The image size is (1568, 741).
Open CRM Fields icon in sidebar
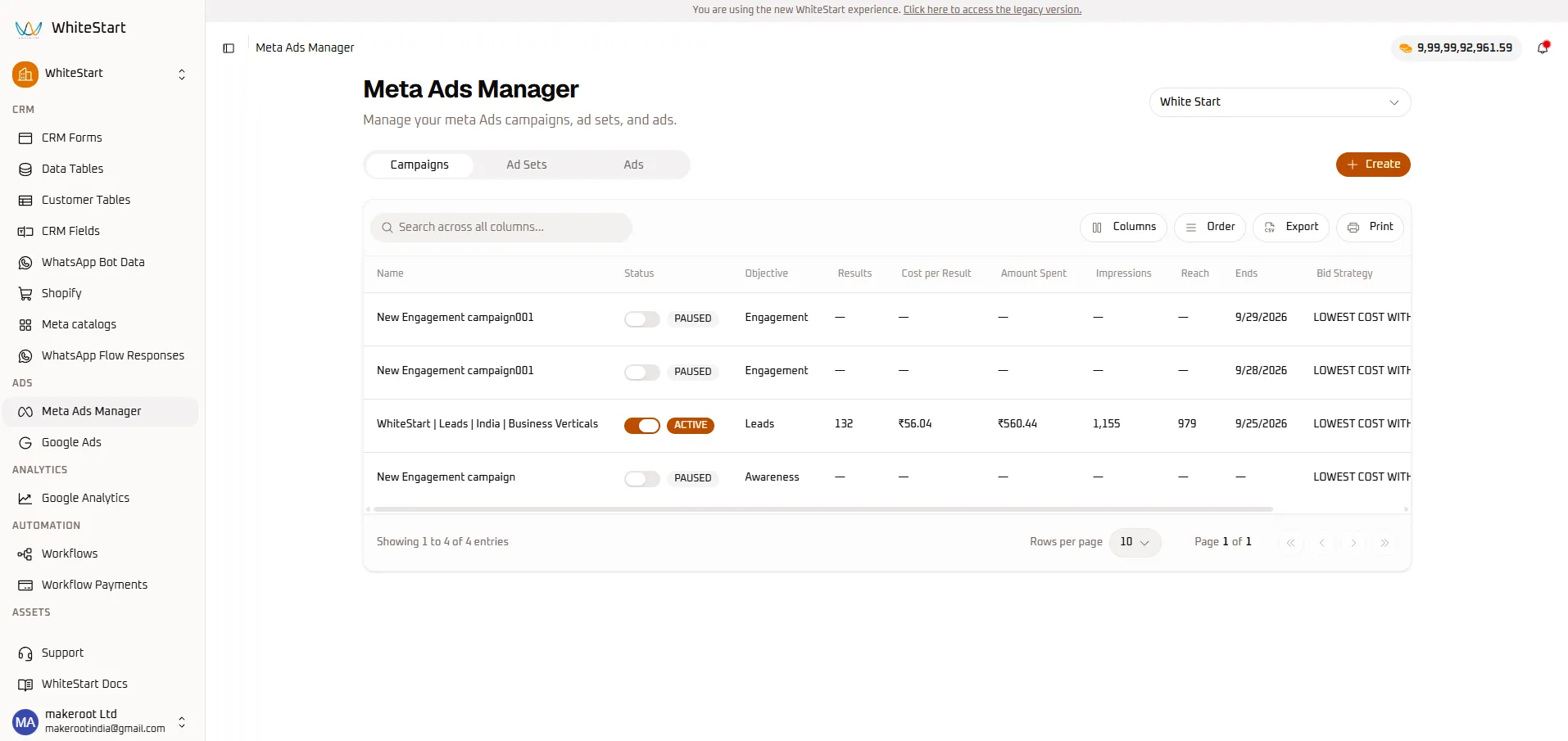pos(25,232)
